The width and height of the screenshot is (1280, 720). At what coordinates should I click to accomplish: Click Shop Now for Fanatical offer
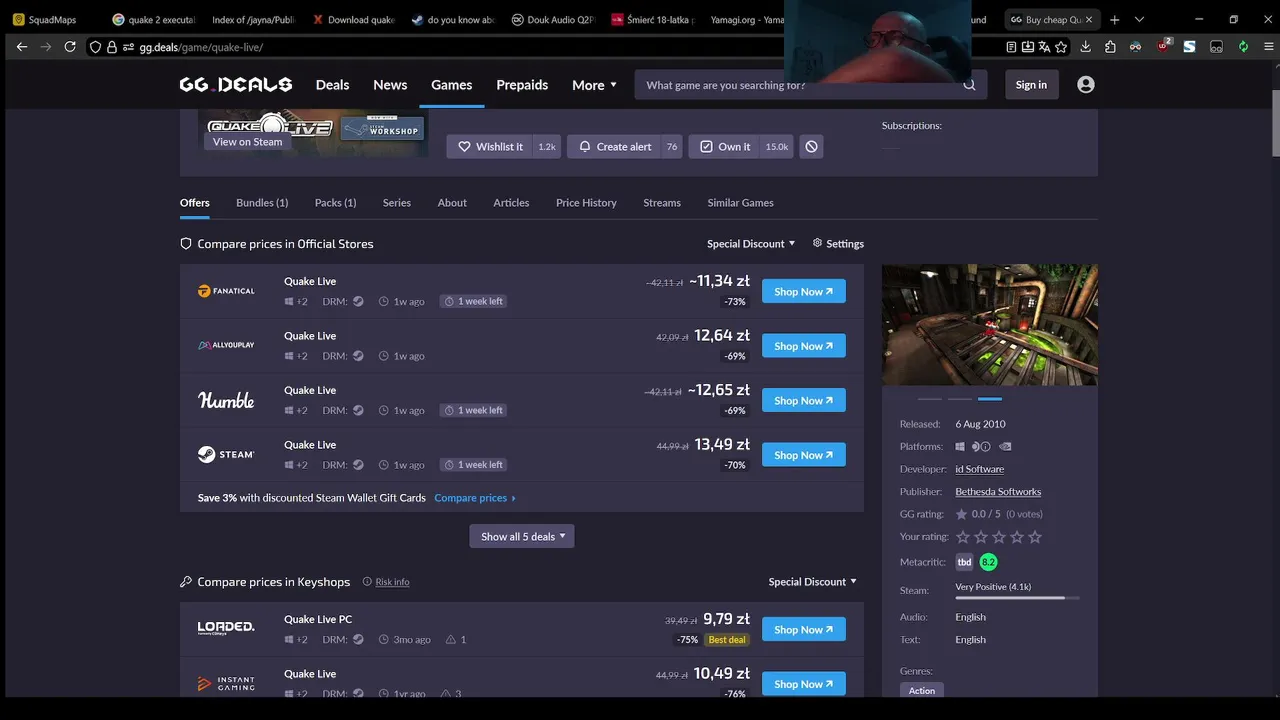pyautogui.click(x=804, y=291)
